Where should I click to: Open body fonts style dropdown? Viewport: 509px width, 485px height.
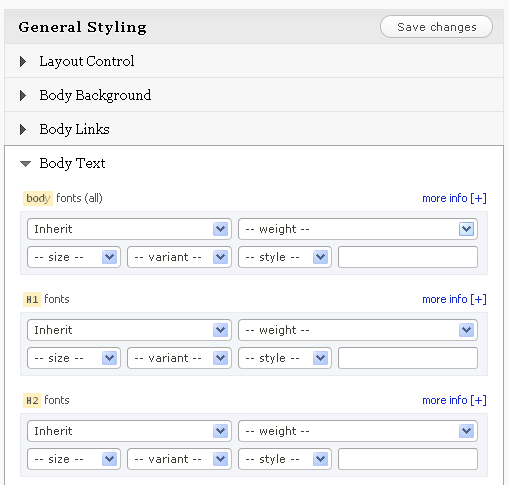(285, 257)
